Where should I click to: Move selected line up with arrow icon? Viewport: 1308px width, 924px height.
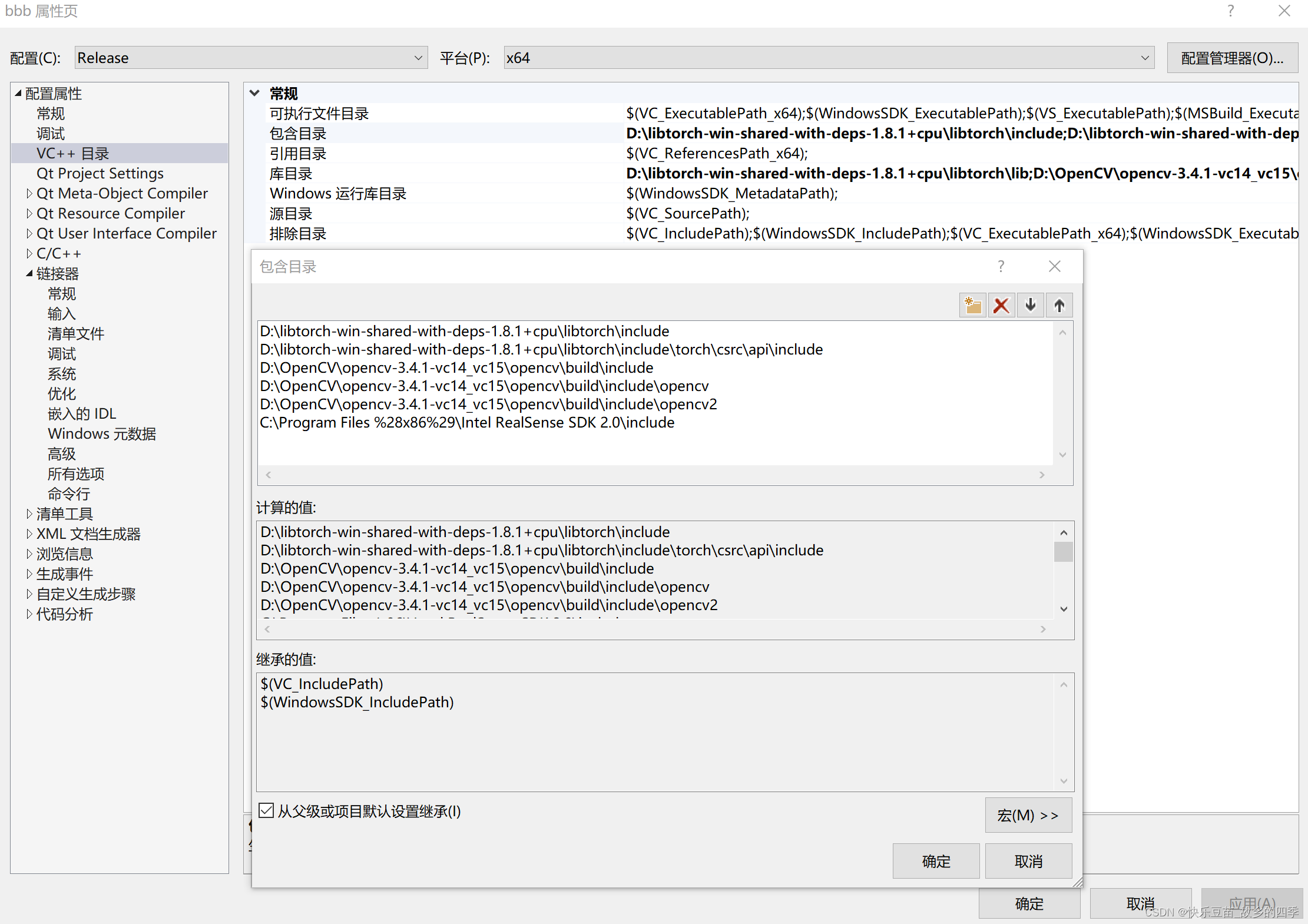[x=1059, y=306]
